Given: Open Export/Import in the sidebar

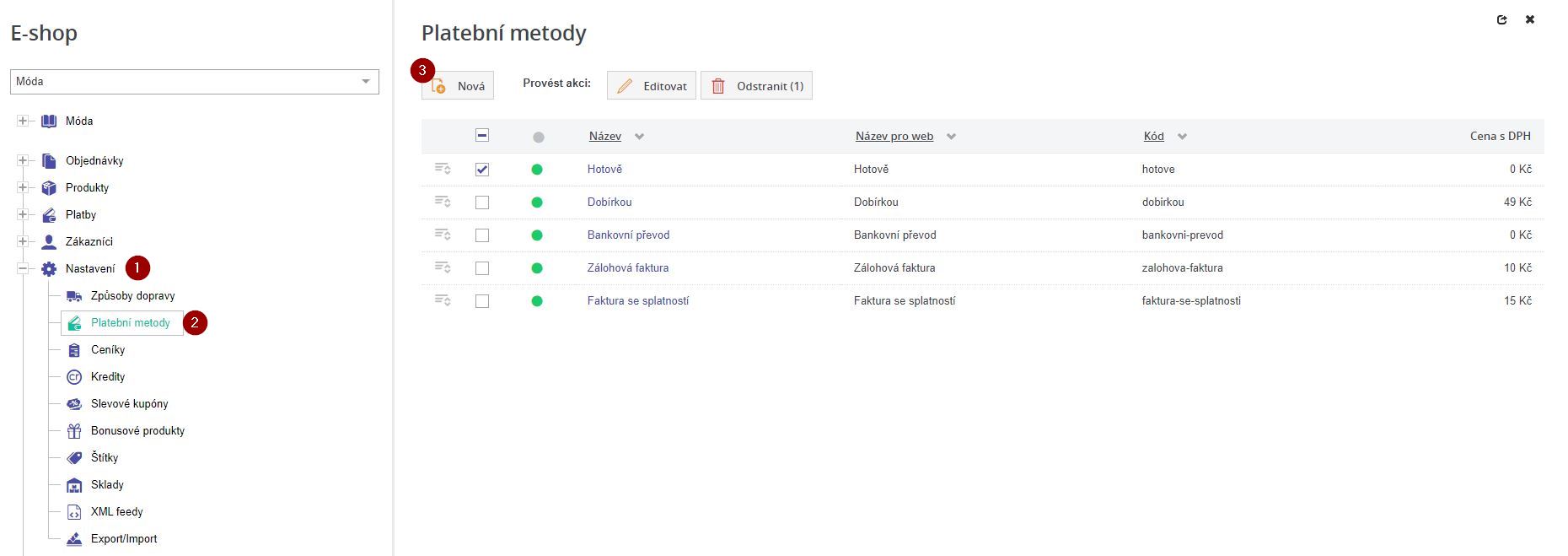Looking at the screenshot, I should point(124,539).
